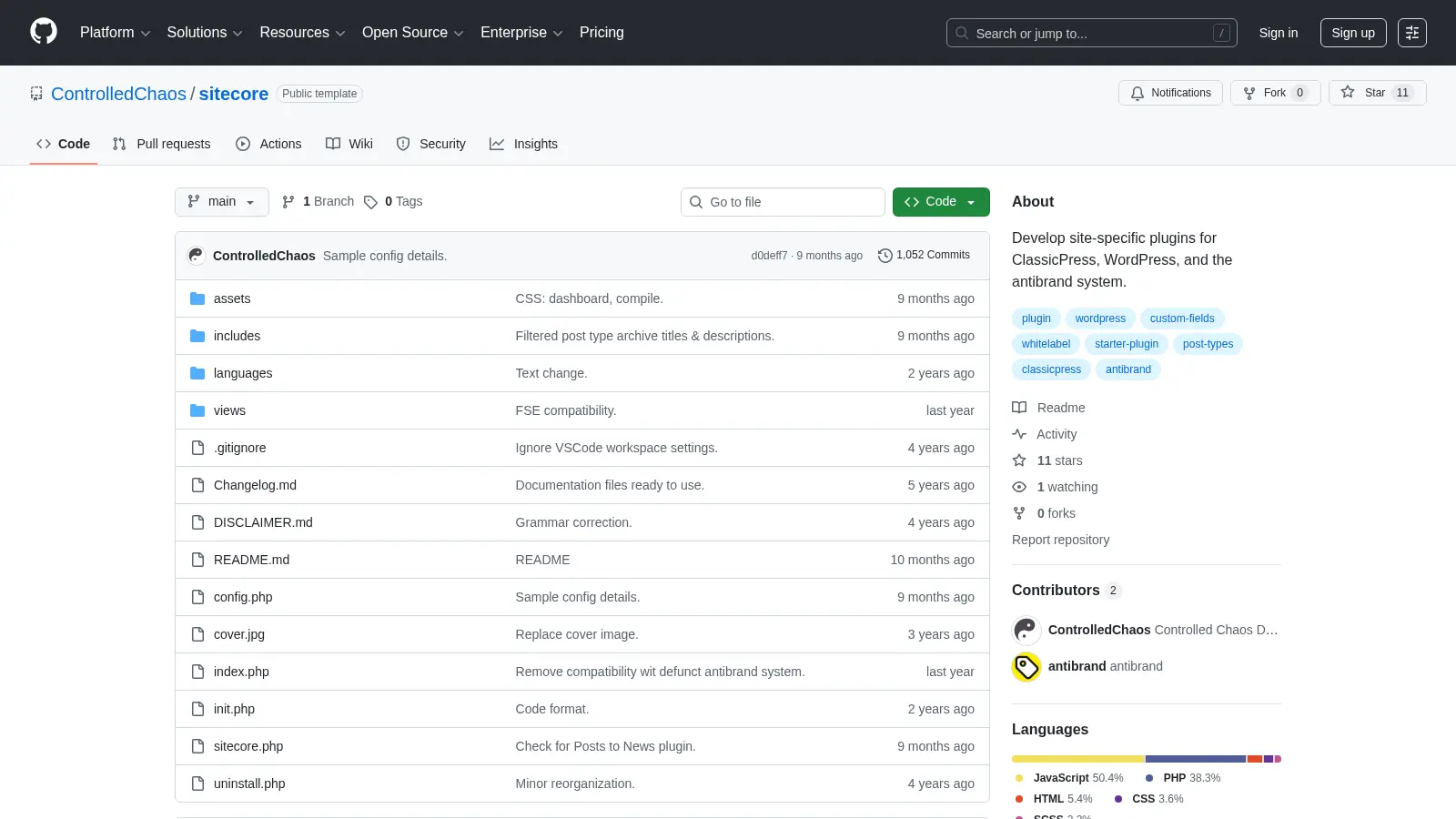
Task: Click the PHP segment of the languages bar
Action: click(1196, 759)
